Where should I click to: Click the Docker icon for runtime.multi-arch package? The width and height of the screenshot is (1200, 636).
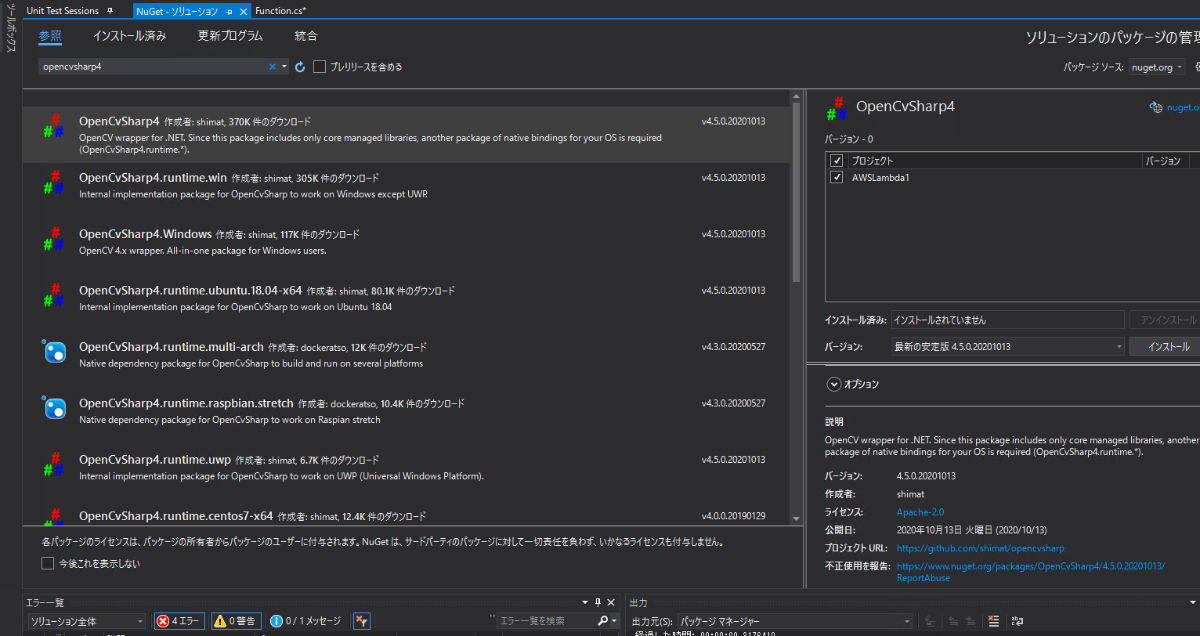[x=56, y=352]
